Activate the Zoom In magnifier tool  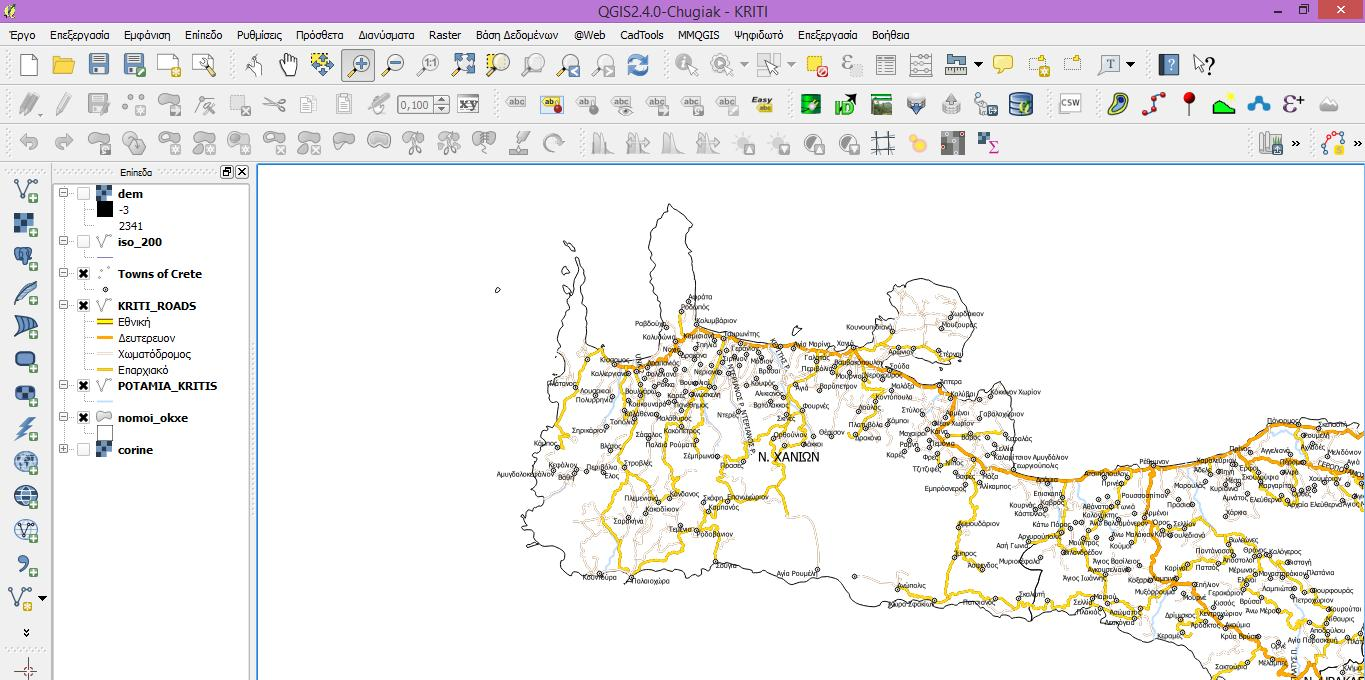(x=358, y=65)
